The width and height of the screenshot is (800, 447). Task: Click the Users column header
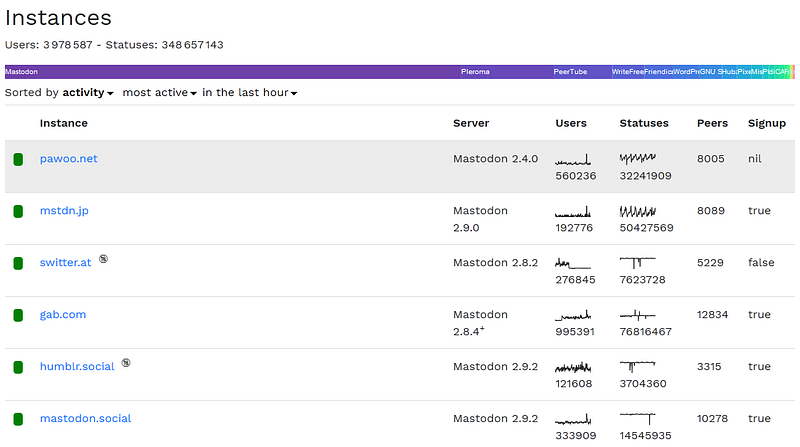click(x=571, y=123)
